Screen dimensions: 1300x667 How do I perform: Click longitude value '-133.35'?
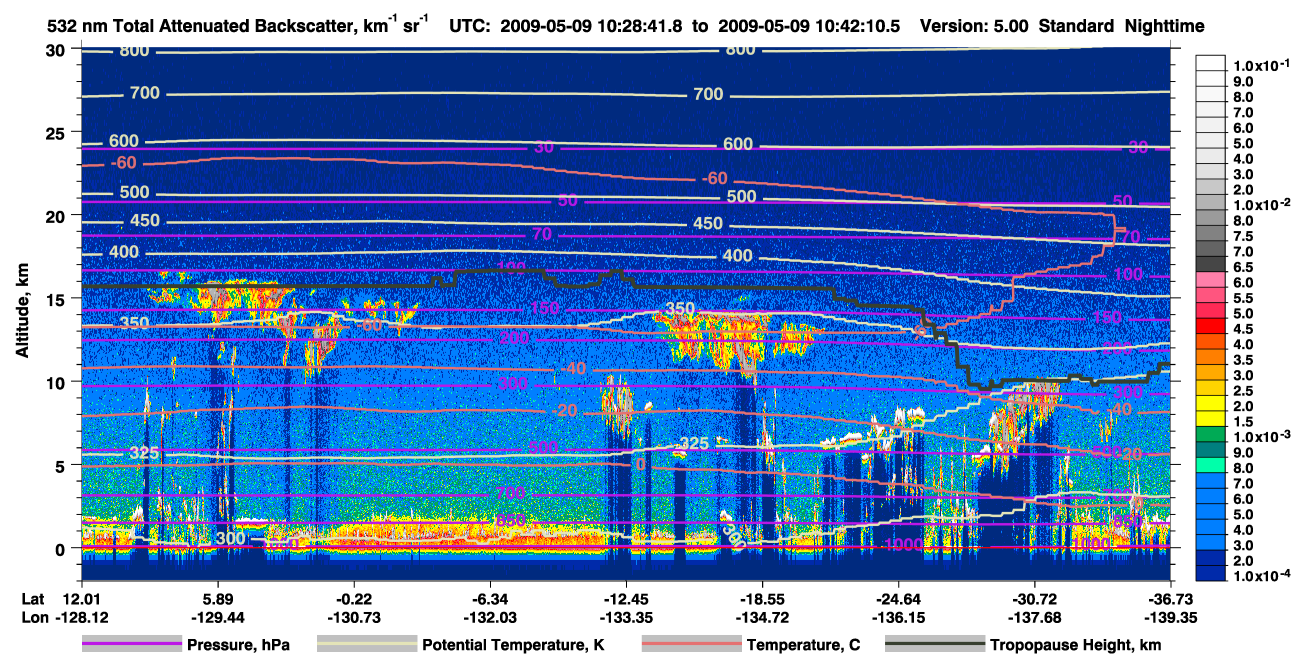626,617
